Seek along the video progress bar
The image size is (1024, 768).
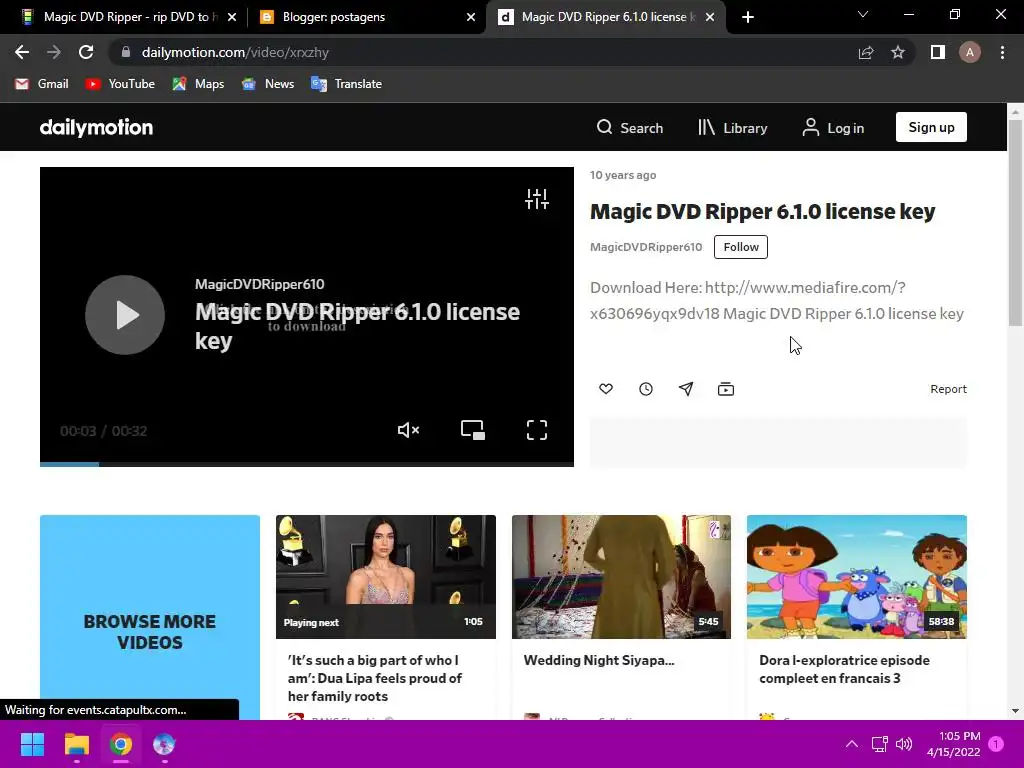307,464
